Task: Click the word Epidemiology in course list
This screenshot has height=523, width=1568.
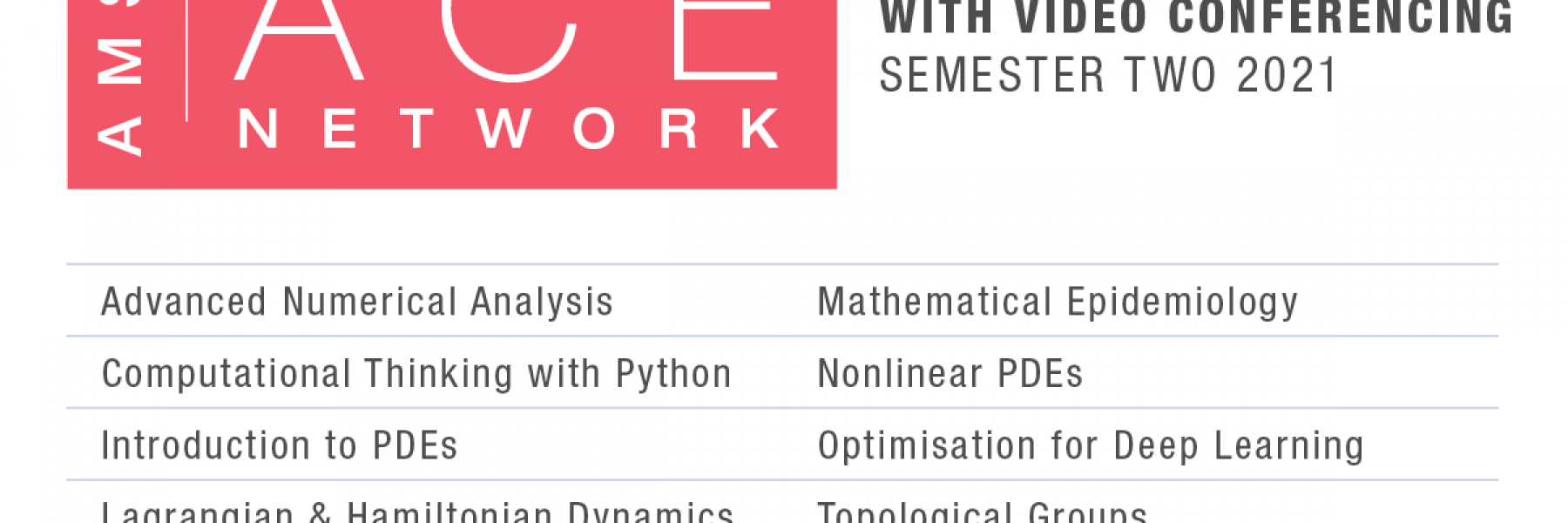Action: pos(1182,303)
